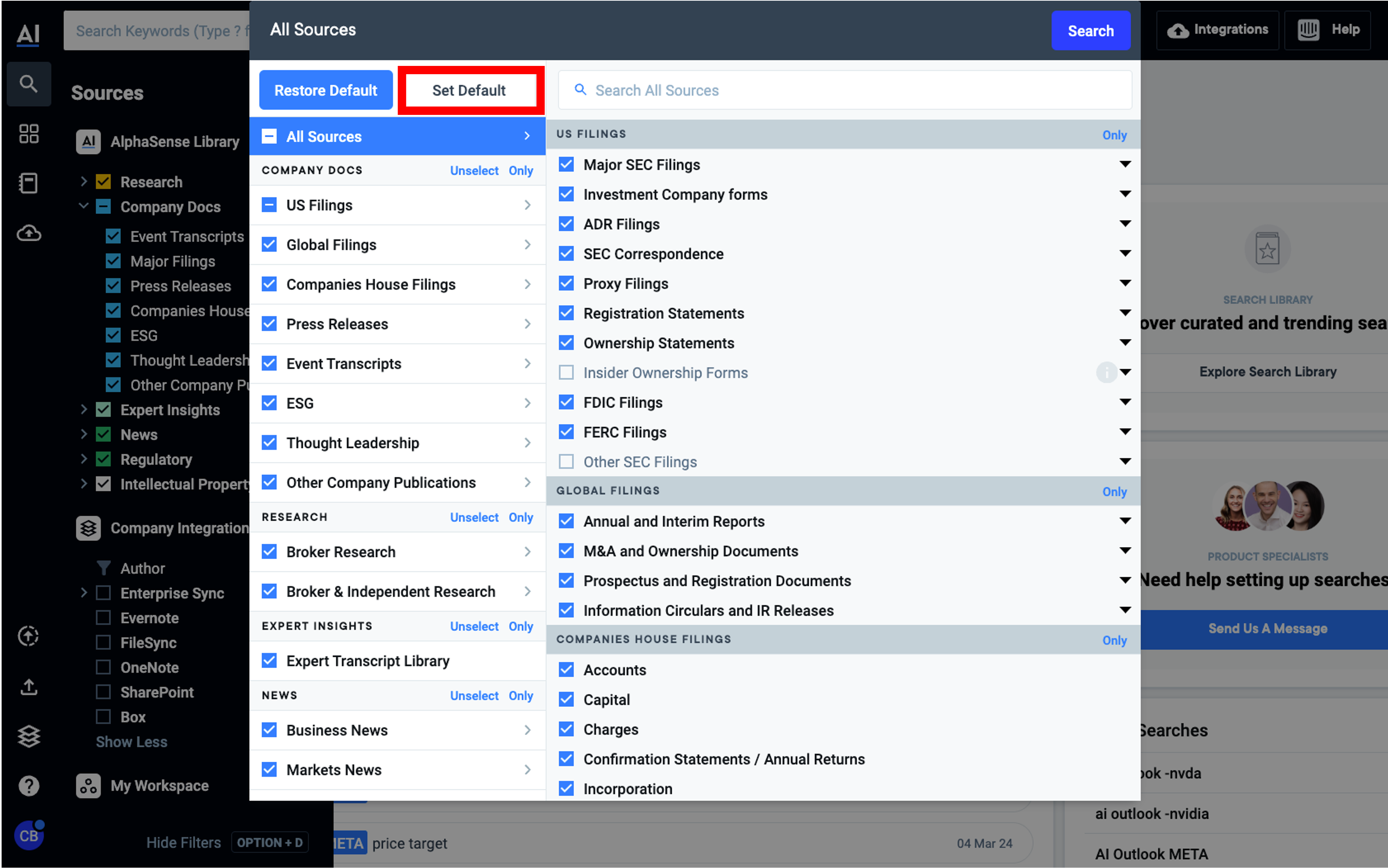The height and width of the screenshot is (868, 1388).
Task: Open the Thought Leadership category
Action: [x=397, y=443]
